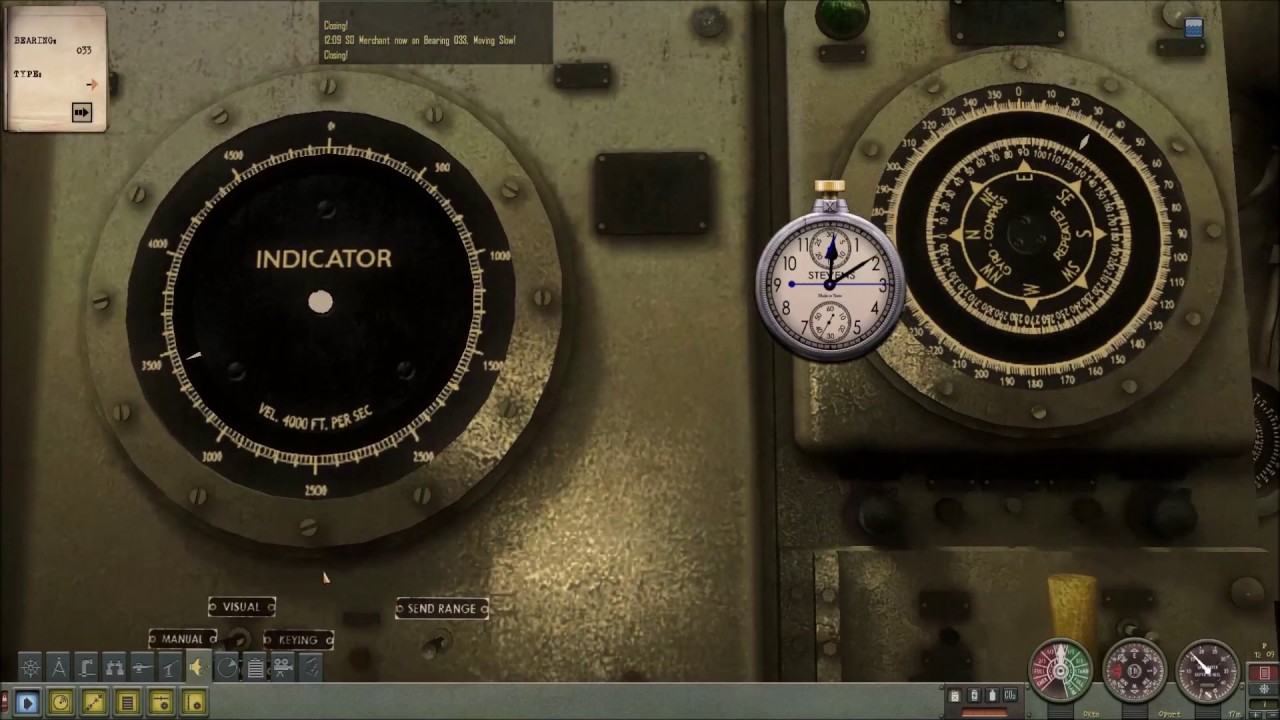The image size is (1280, 720).
Task: Click the KEYING label plate
Action: [x=298, y=640]
